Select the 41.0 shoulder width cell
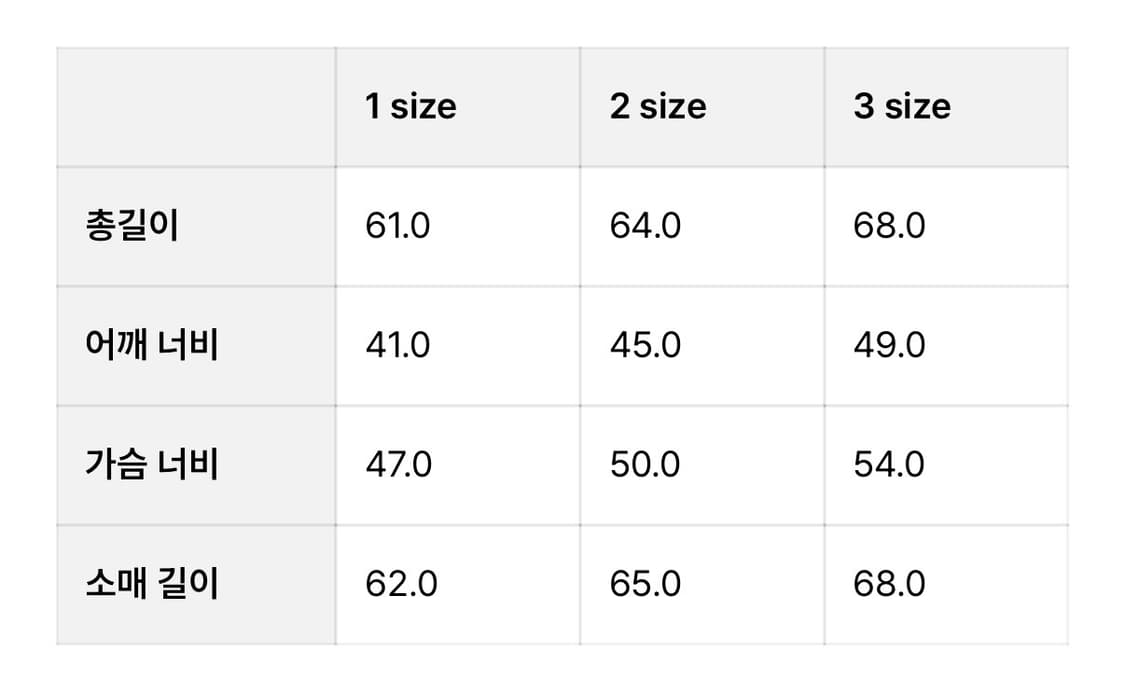The image size is (1125, 678). coord(397,345)
